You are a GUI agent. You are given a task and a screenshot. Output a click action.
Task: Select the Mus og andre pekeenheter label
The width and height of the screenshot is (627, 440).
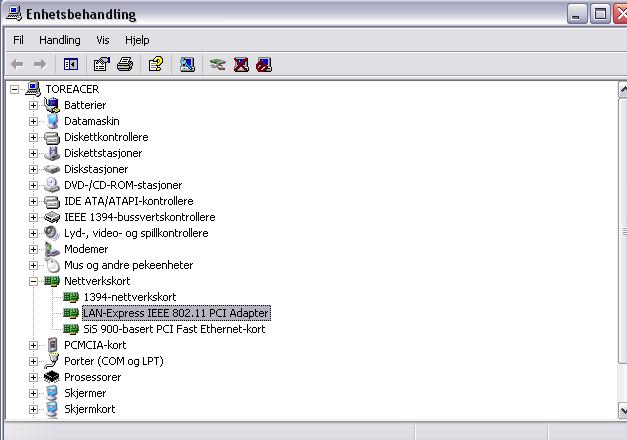(128, 265)
